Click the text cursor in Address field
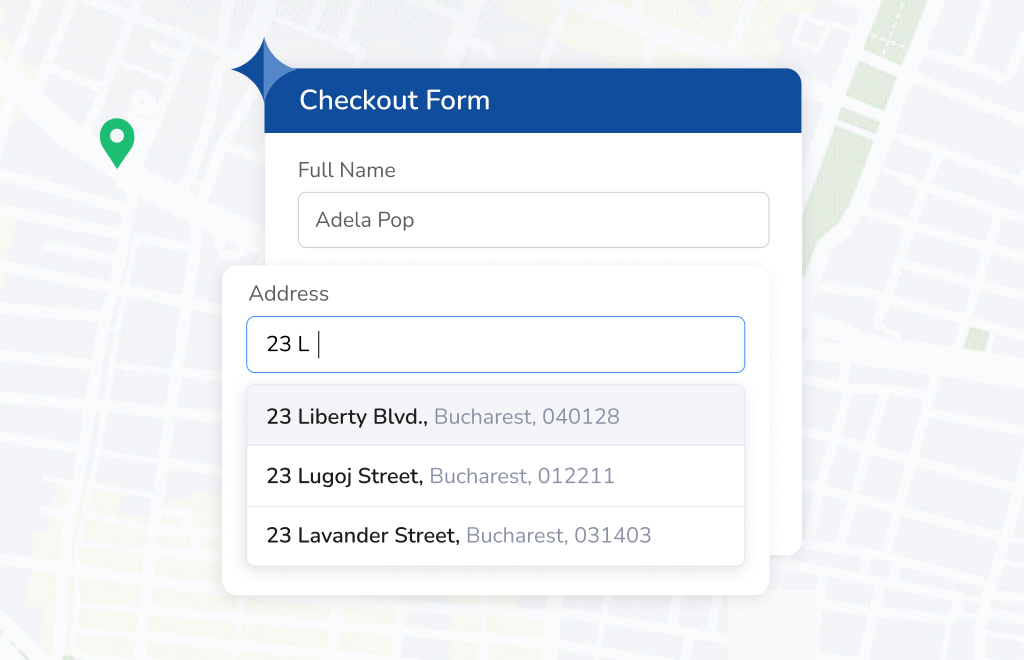Image resolution: width=1024 pixels, height=660 pixels. pos(319,345)
